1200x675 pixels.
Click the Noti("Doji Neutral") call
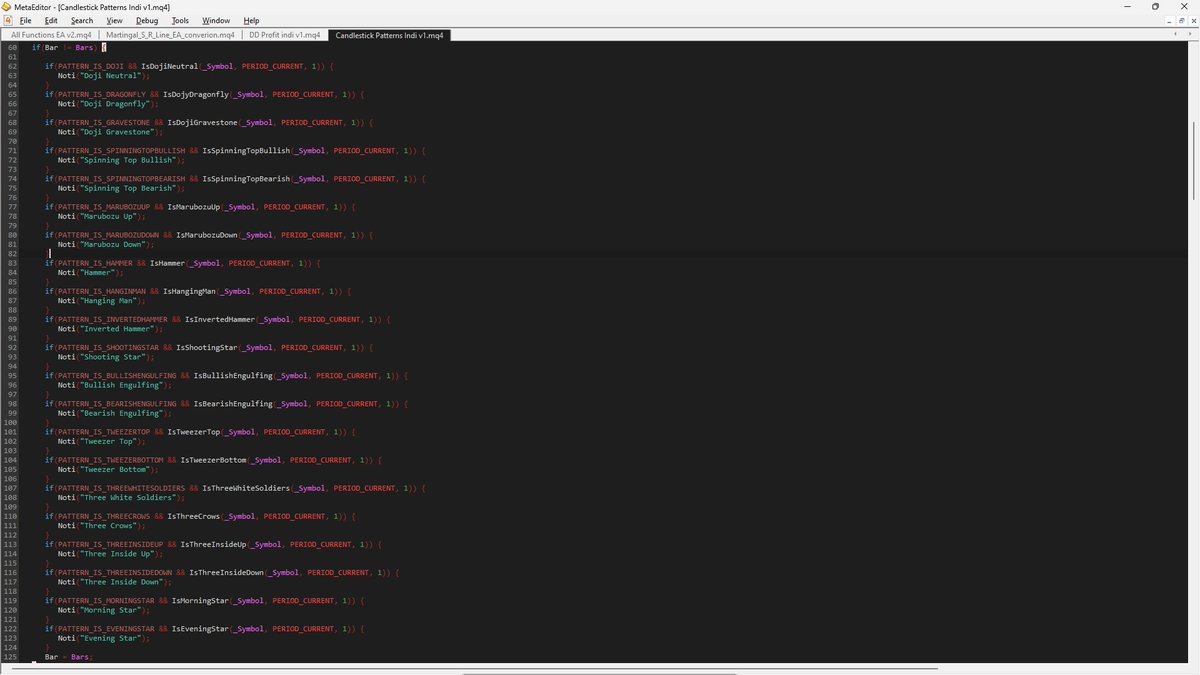pyautogui.click(x=102, y=76)
